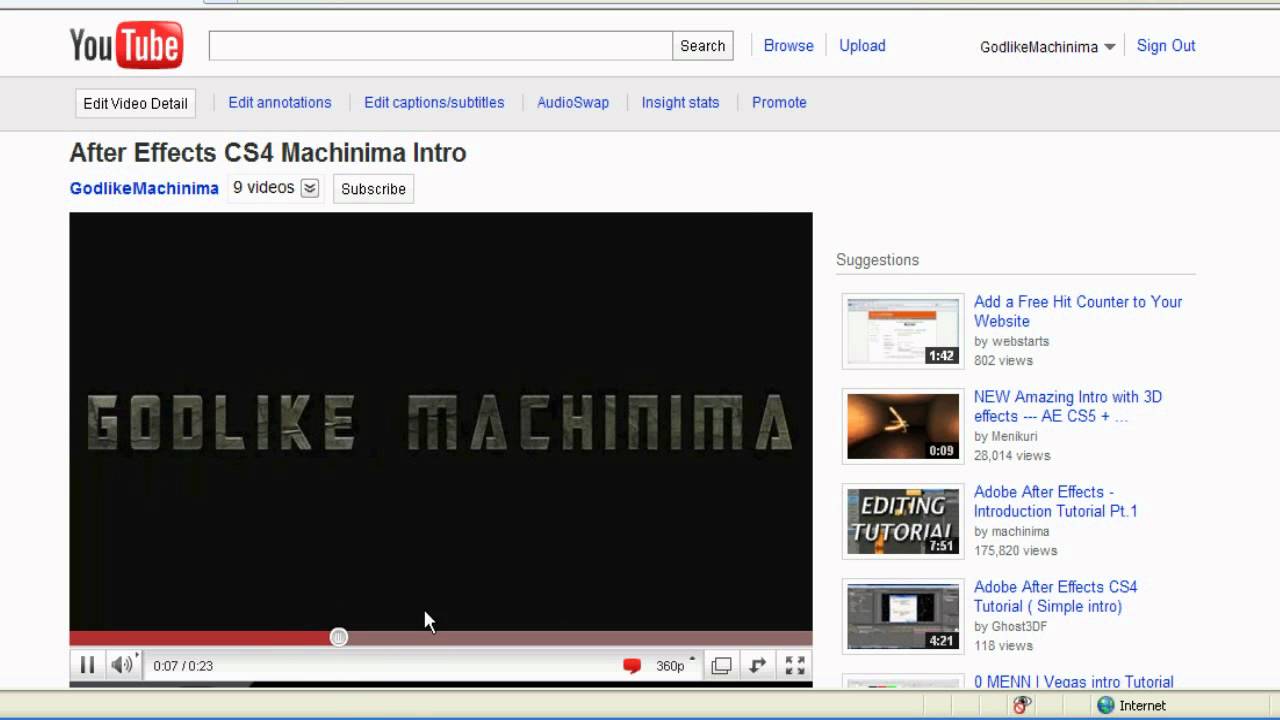Viewport: 1280px width, 720px height.
Task: Open the GodlikeMachinima account dropdown
Action: point(1047,47)
